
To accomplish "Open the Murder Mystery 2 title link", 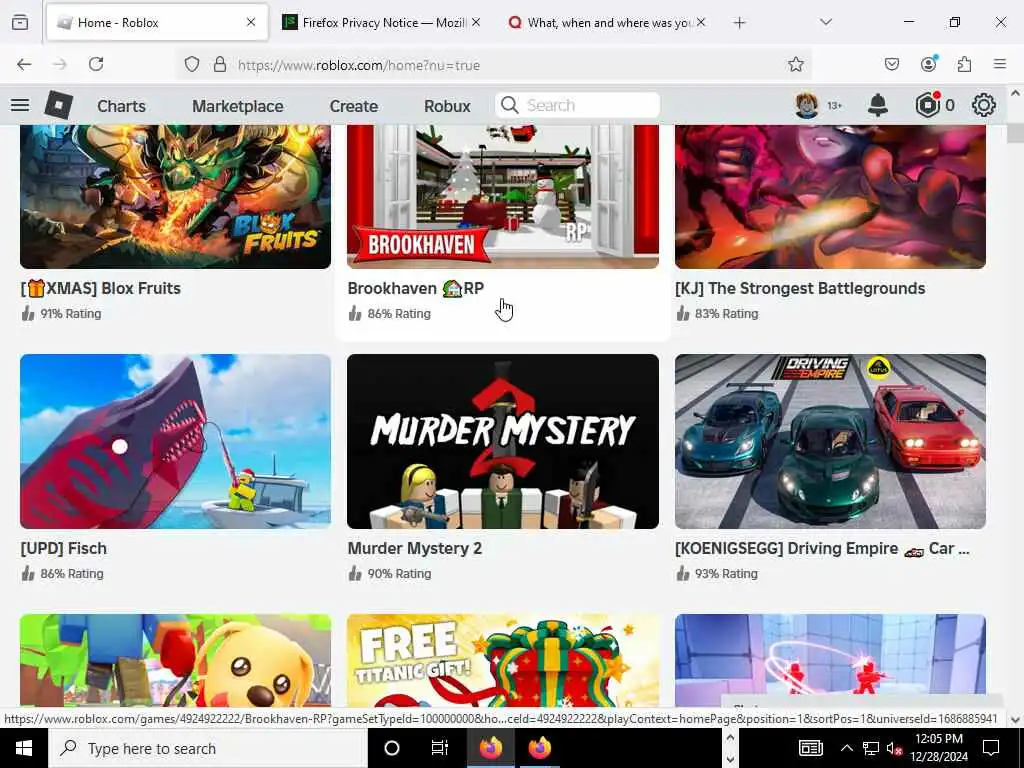I will [x=415, y=548].
